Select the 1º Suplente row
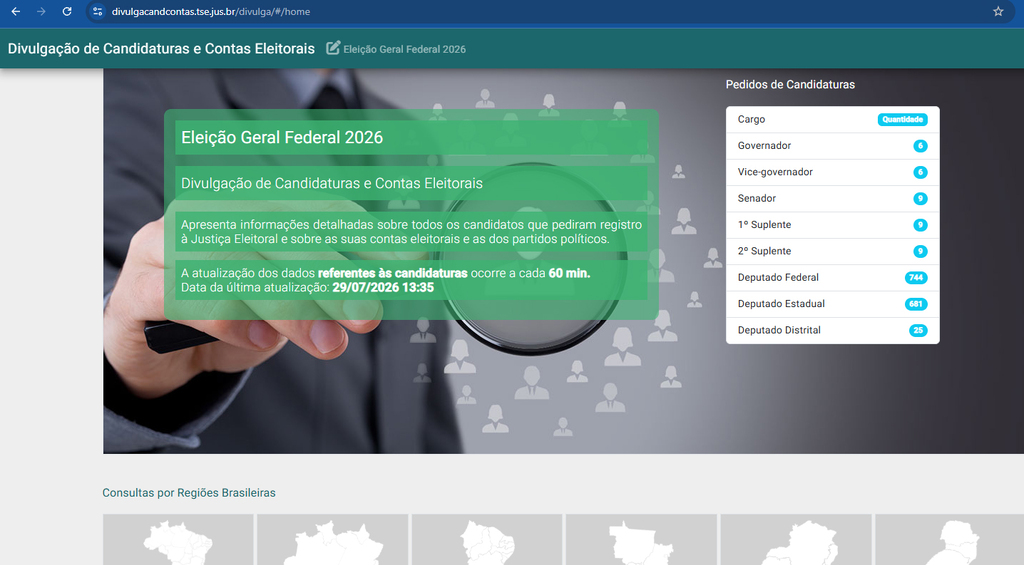1024x565 pixels. (833, 225)
